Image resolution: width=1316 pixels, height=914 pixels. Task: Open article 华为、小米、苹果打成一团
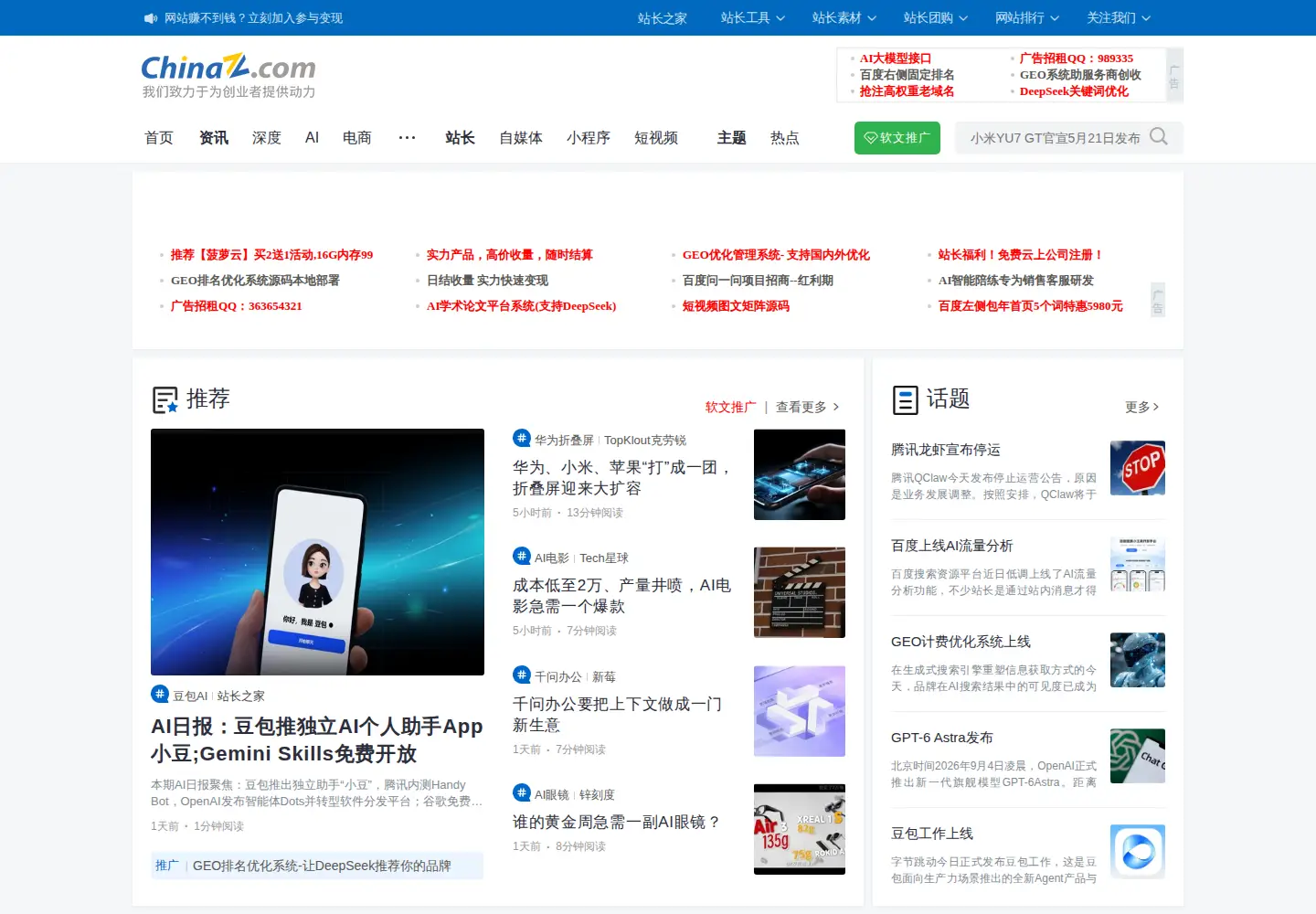pyautogui.click(x=623, y=477)
